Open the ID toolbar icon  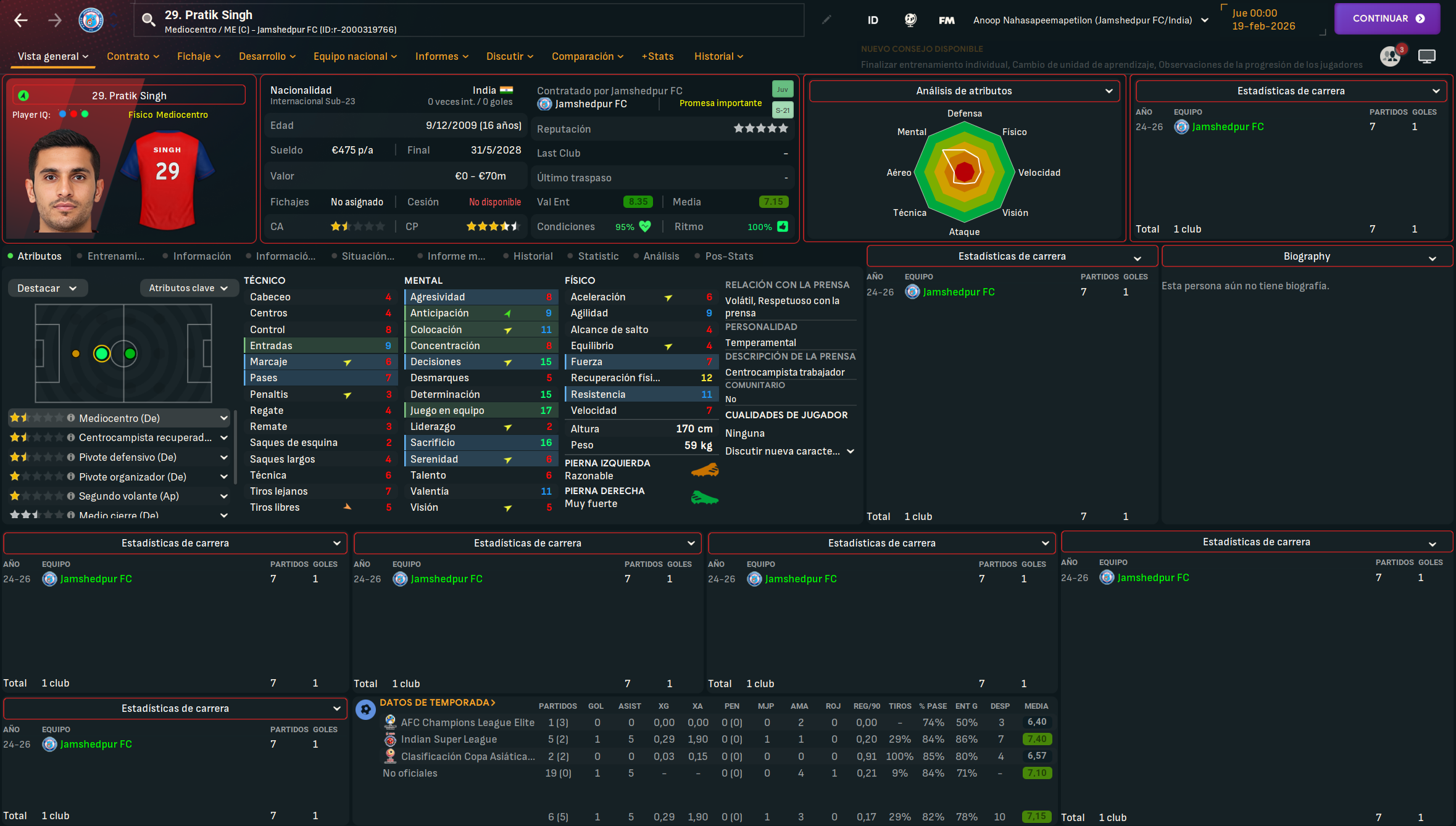click(873, 20)
